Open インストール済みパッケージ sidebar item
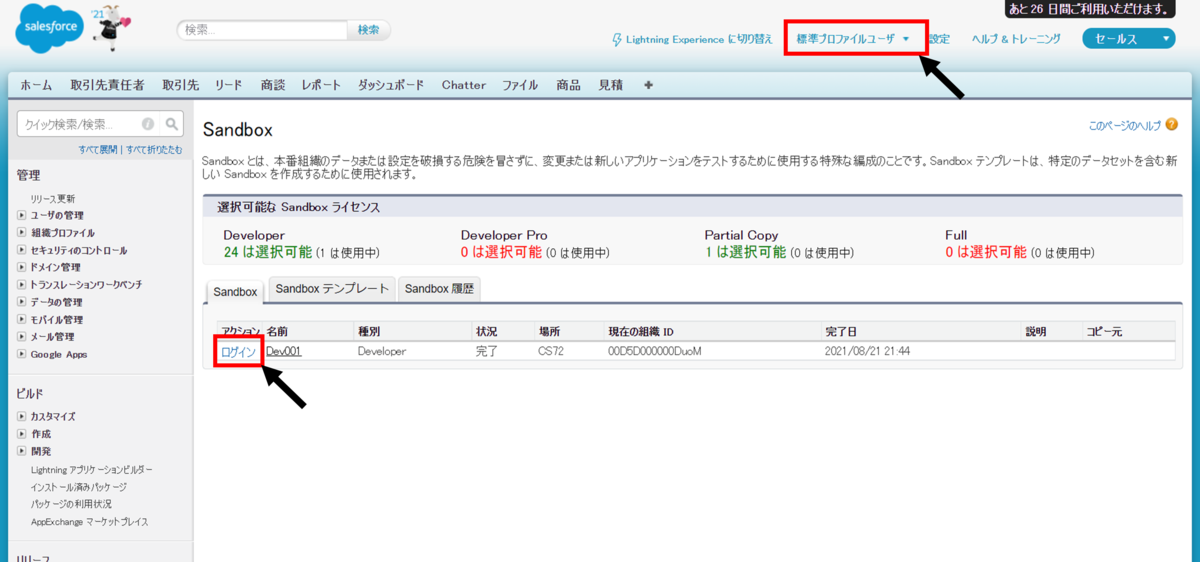Image resolution: width=1200 pixels, height=562 pixels. (79, 487)
